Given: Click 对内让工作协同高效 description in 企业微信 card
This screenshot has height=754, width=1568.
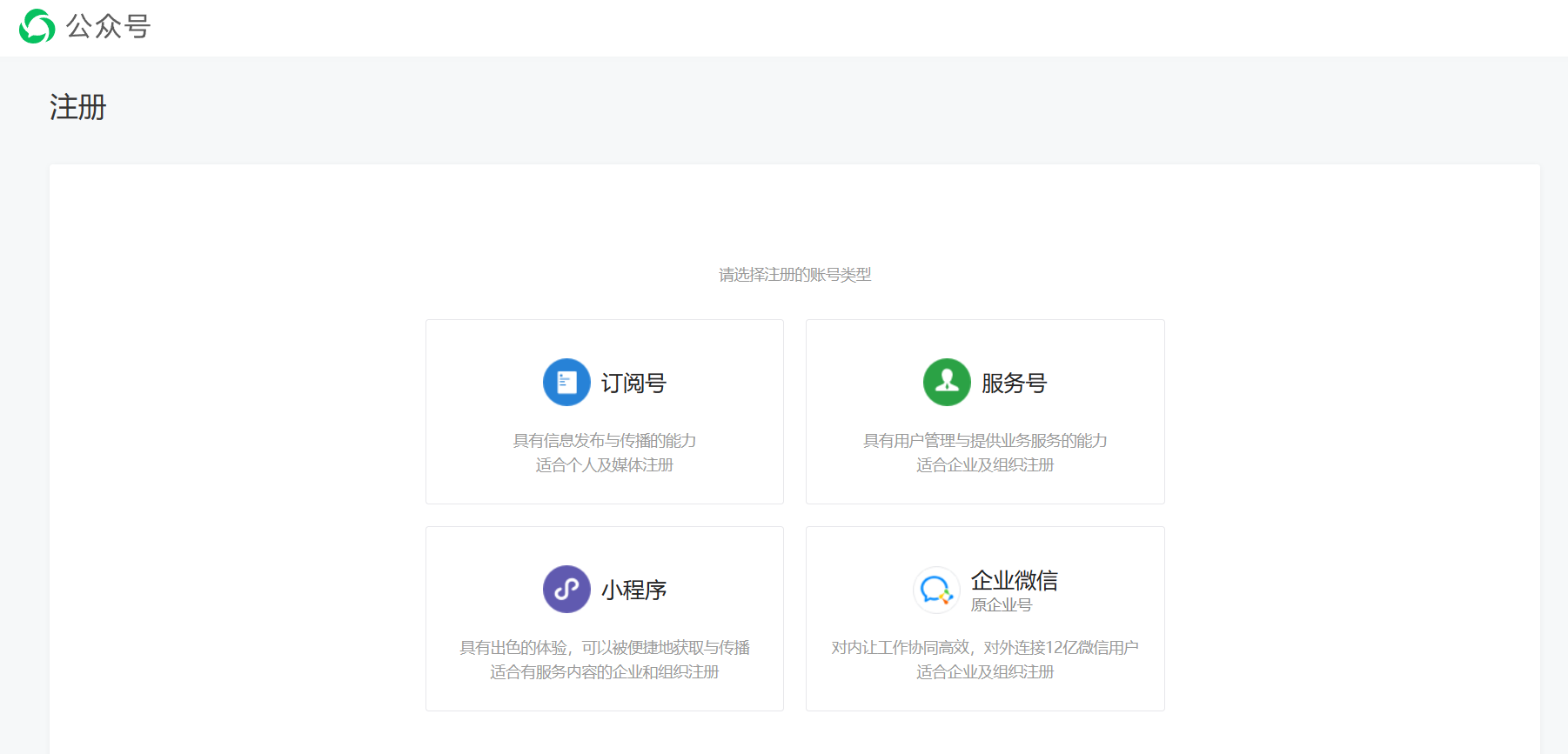Looking at the screenshot, I should coord(985,648).
